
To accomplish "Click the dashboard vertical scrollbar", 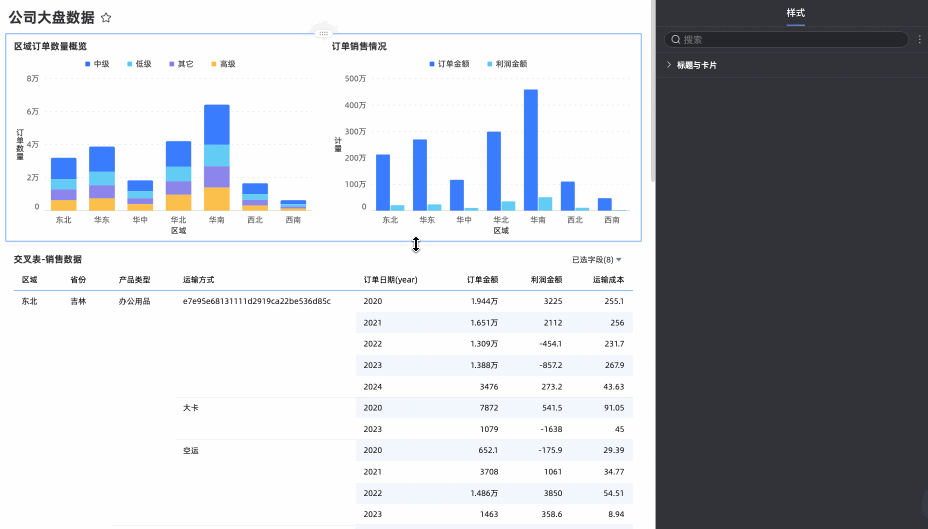I will [652, 89].
